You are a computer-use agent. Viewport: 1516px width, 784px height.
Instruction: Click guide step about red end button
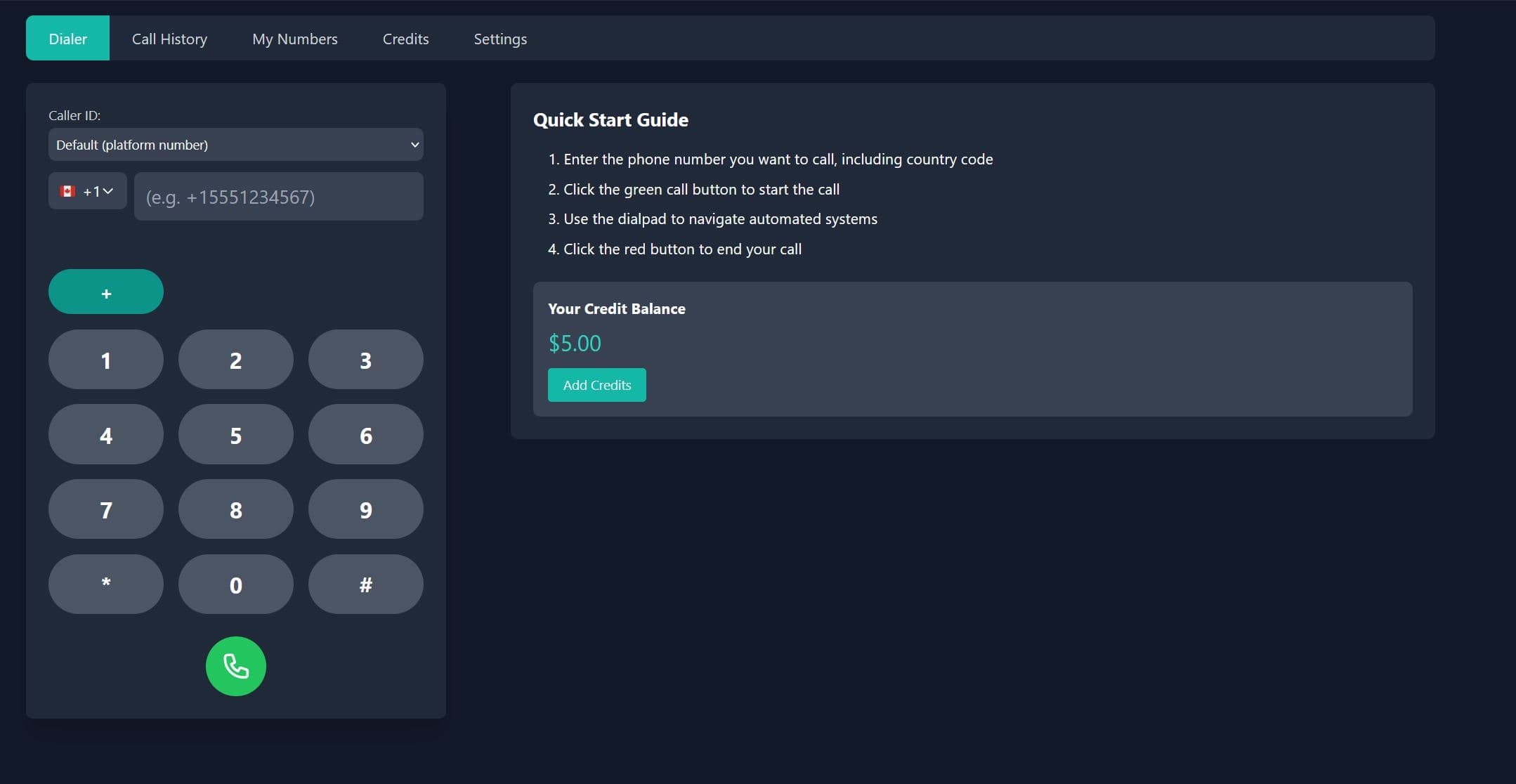point(674,249)
